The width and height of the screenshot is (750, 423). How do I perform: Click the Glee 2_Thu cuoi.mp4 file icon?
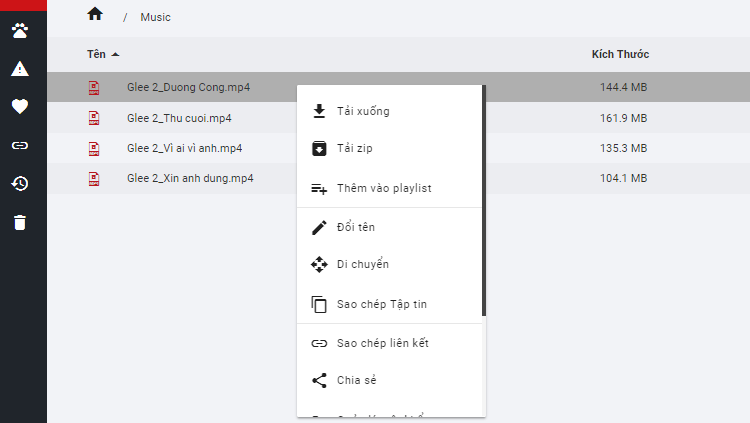click(94, 118)
